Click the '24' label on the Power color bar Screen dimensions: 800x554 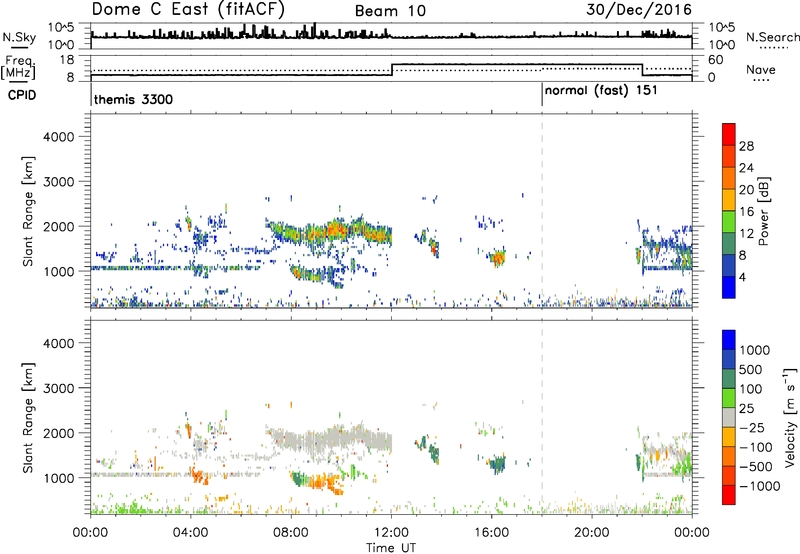point(746,168)
